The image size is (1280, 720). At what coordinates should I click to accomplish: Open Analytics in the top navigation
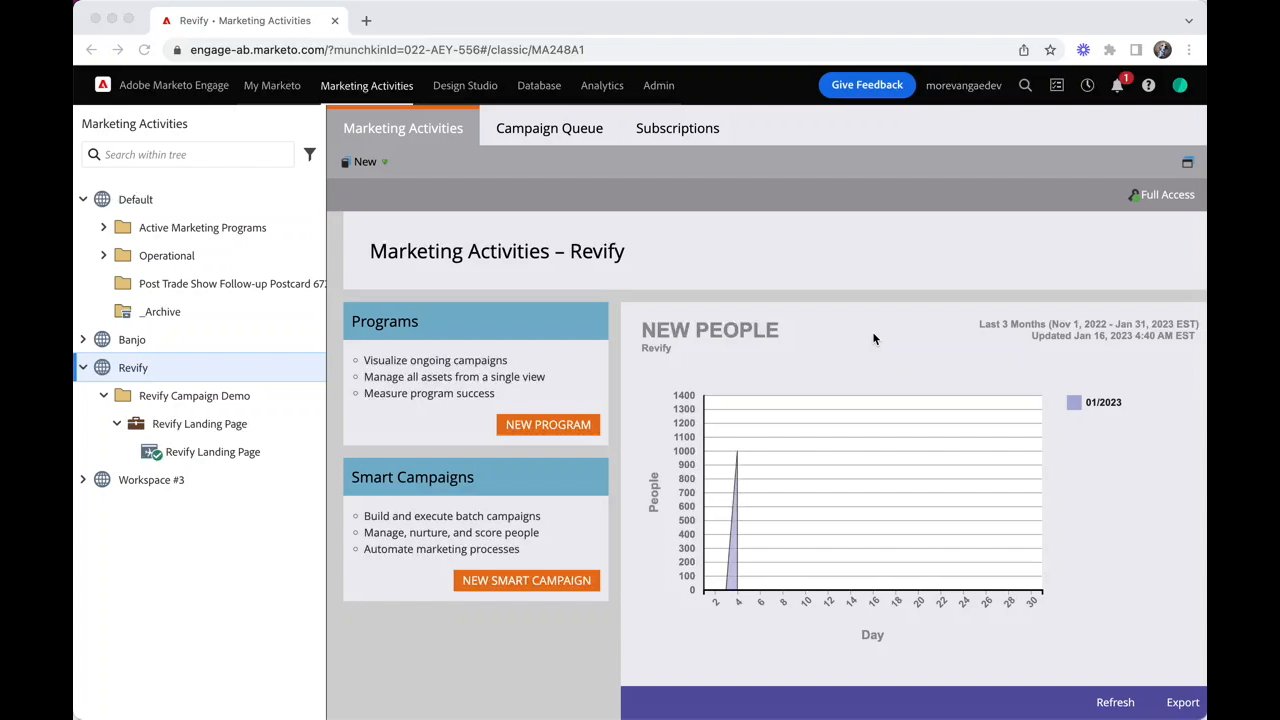click(602, 85)
